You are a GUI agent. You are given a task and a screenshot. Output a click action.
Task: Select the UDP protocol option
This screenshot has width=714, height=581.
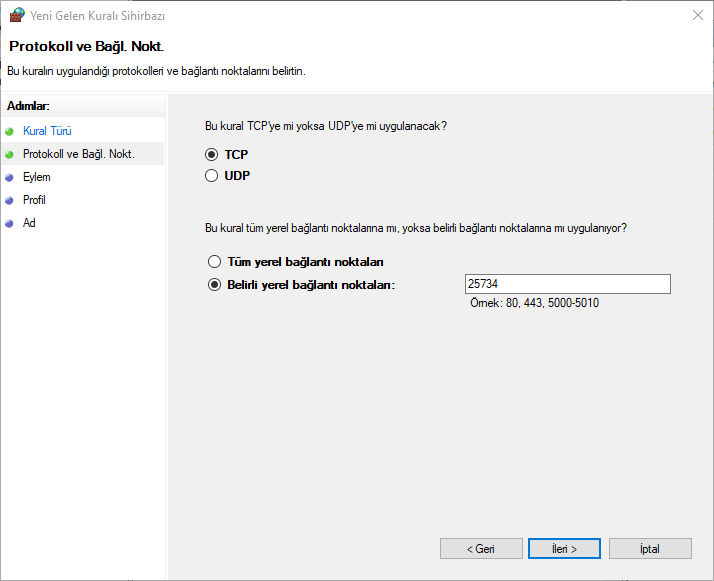(211, 176)
